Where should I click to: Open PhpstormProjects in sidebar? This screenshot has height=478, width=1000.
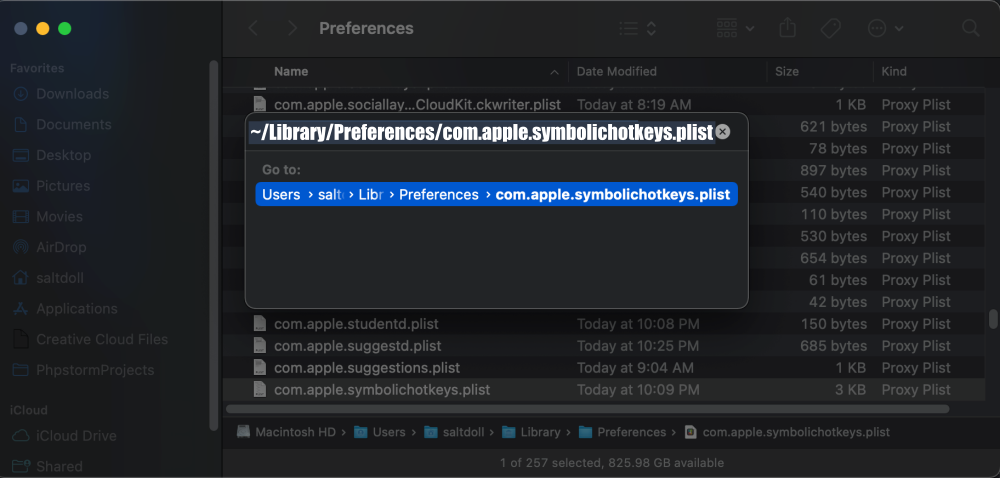point(95,370)
